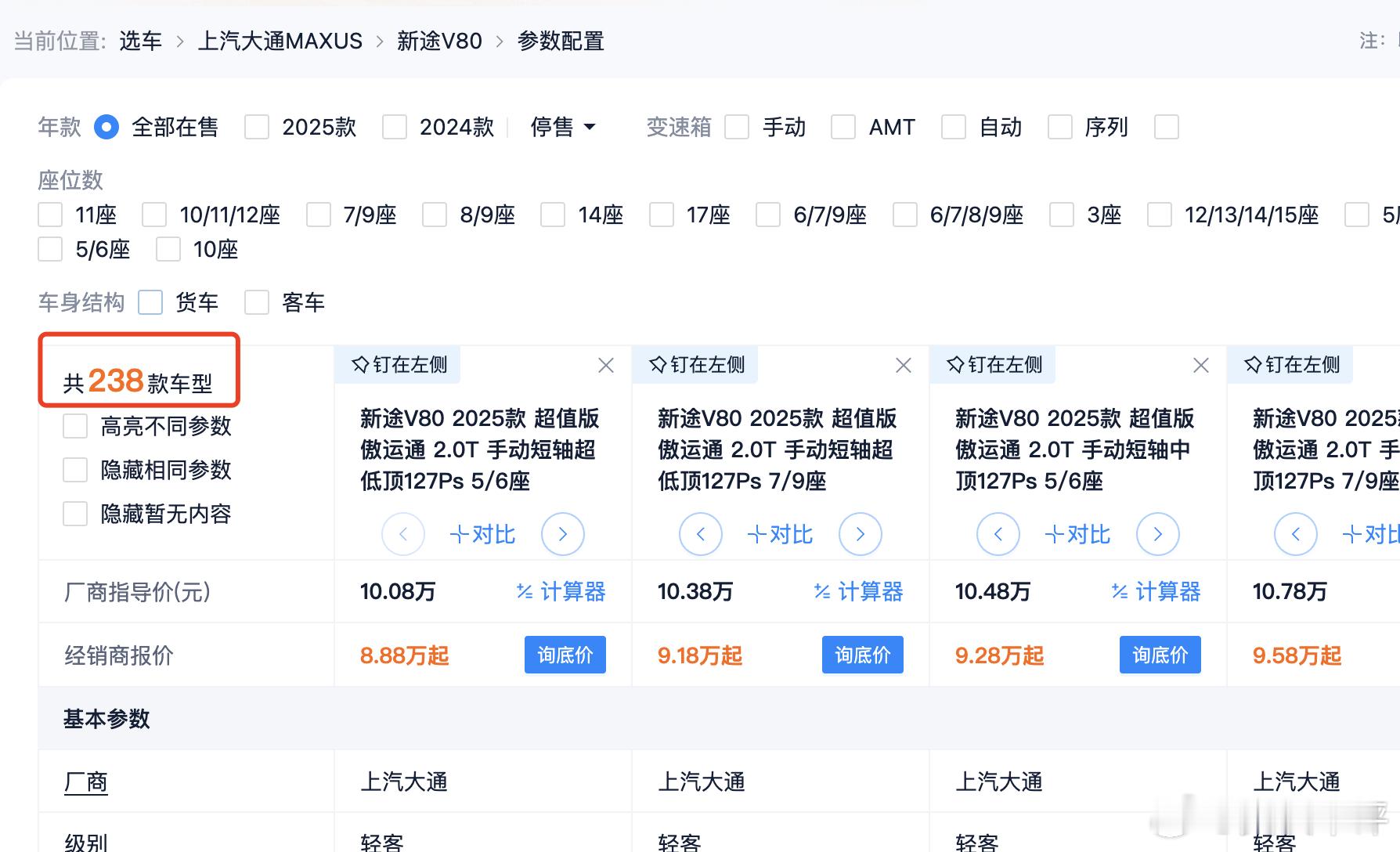Check the 客车 body structure filter
This screenshot has width=1400, height=852.
pyautogui.click(x=257, y=302)
